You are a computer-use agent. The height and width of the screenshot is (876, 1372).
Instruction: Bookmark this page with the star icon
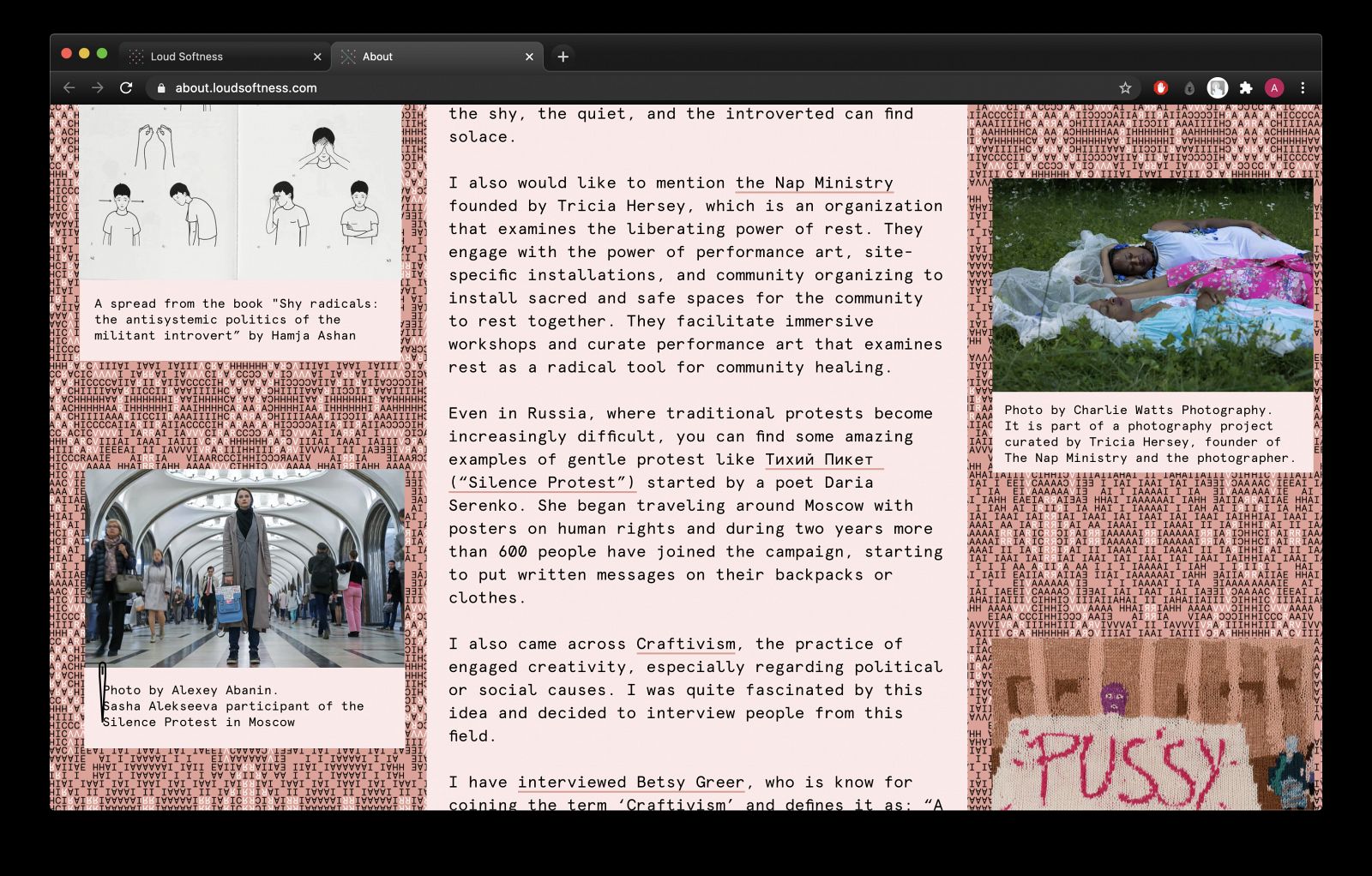1125,87
